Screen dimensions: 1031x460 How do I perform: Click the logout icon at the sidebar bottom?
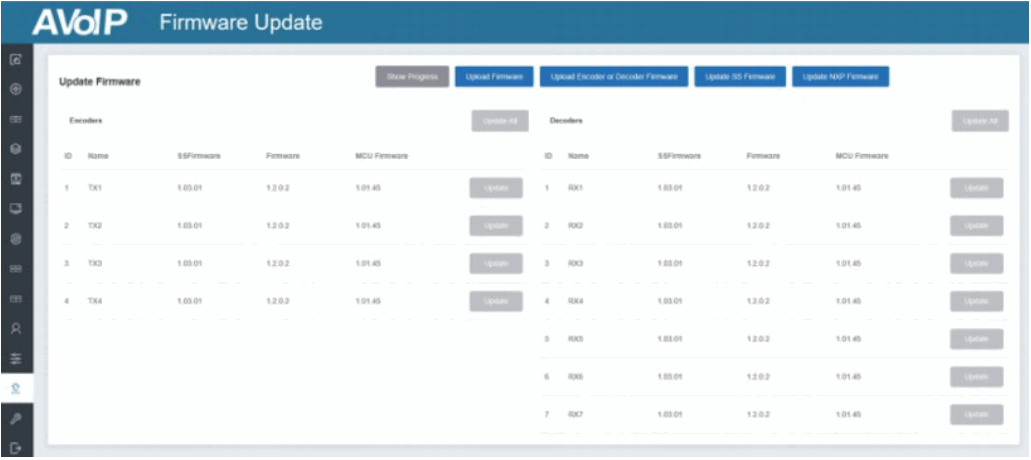(x=17, y=448)
